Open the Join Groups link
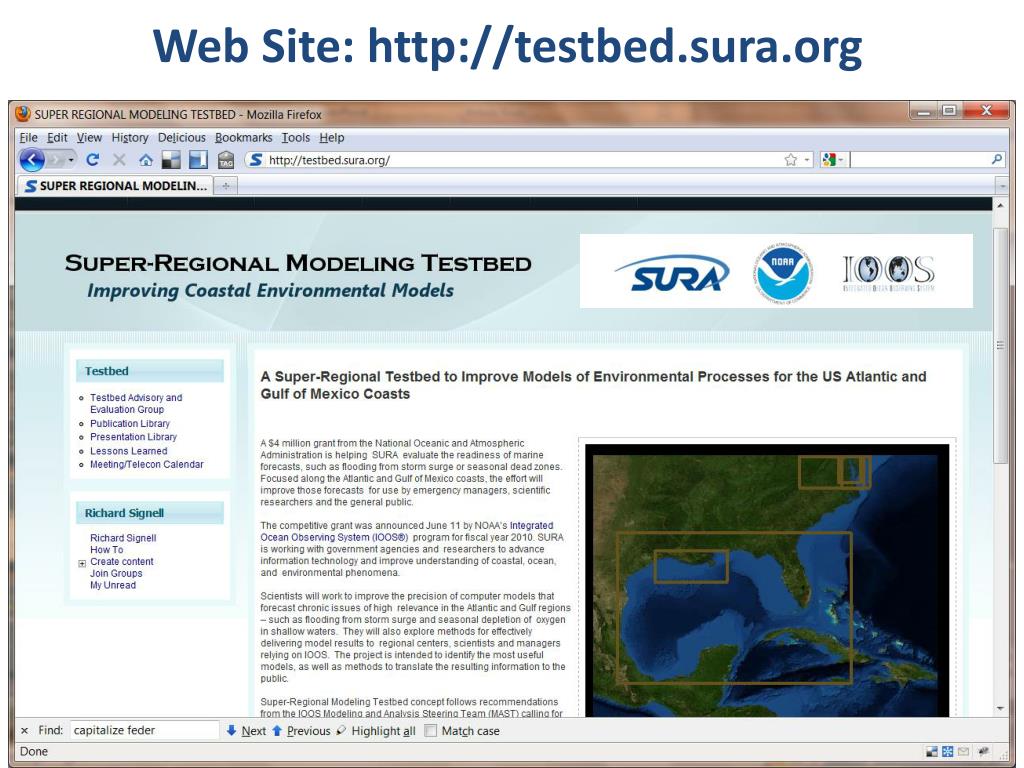The width and height of the screenshot is (1024, 768). [x=116, y=573]
